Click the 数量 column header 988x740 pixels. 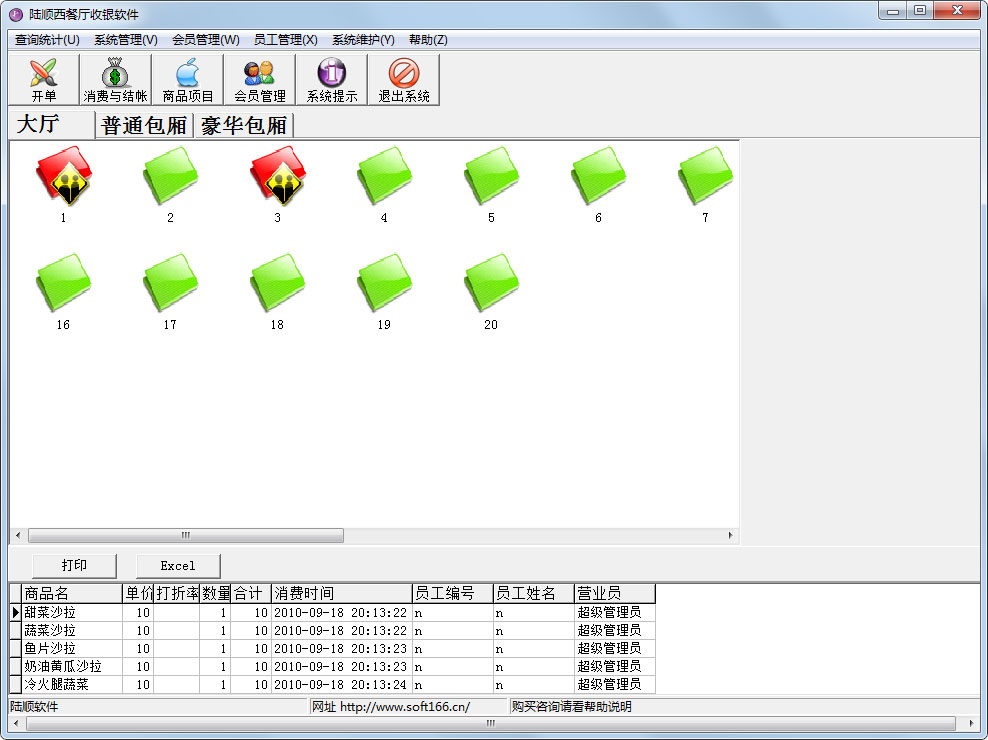pyautogui.click(x=215, y=593)
